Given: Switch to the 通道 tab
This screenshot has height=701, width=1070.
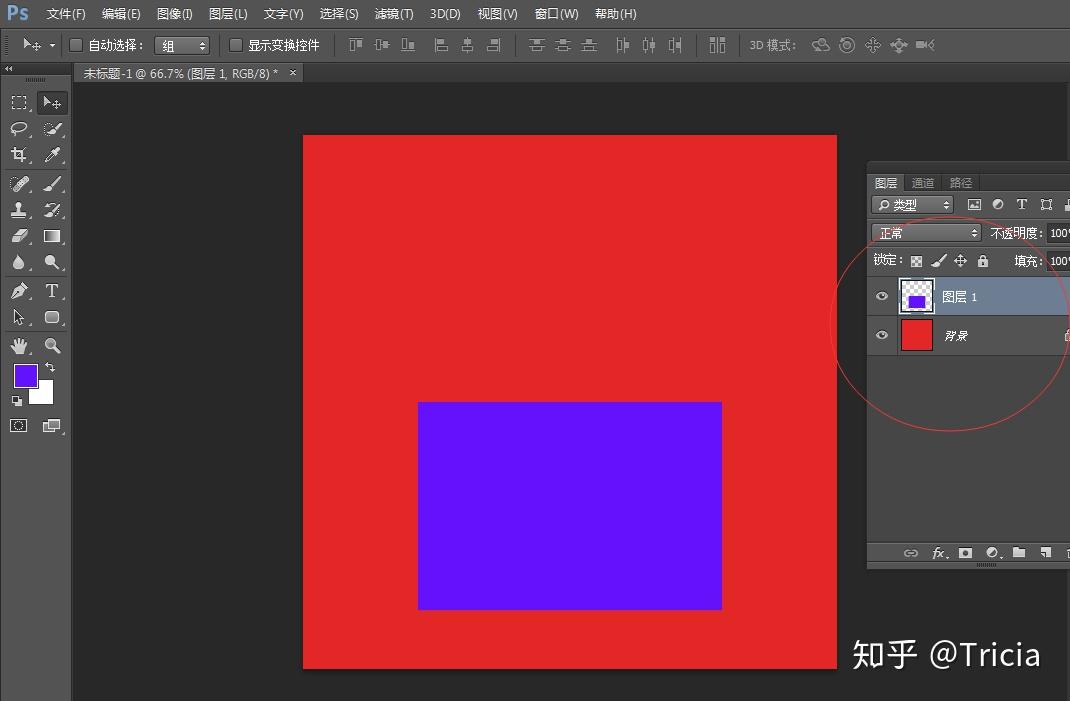Looking at the screenshot, I should coord(923,183).
